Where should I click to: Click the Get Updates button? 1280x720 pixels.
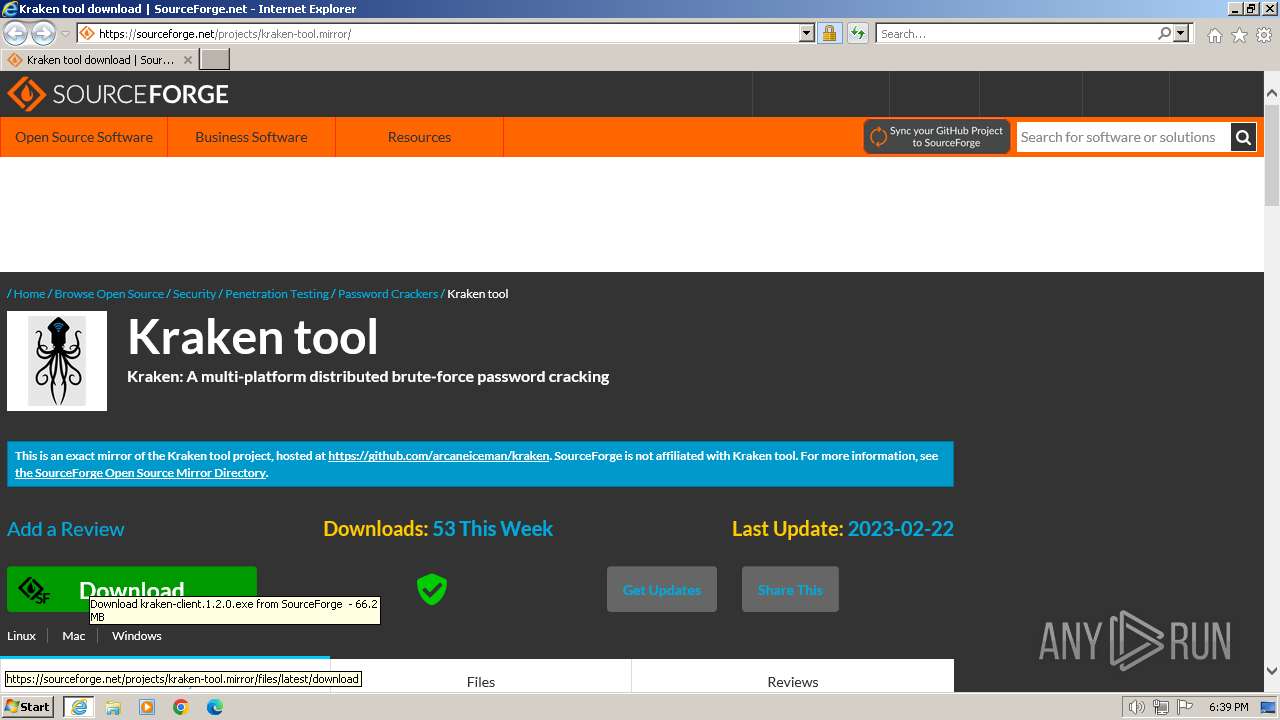662,589
